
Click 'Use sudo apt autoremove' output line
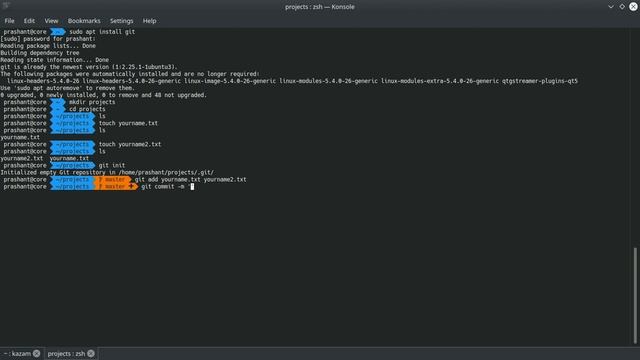(x=67, y=88)
